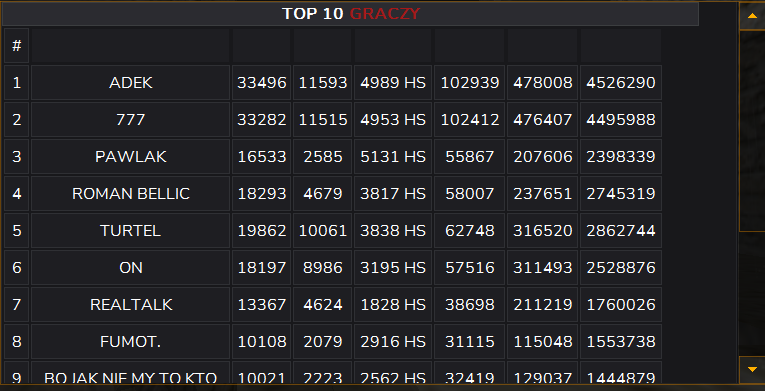Select player name FUMOT.

point(130,342)
